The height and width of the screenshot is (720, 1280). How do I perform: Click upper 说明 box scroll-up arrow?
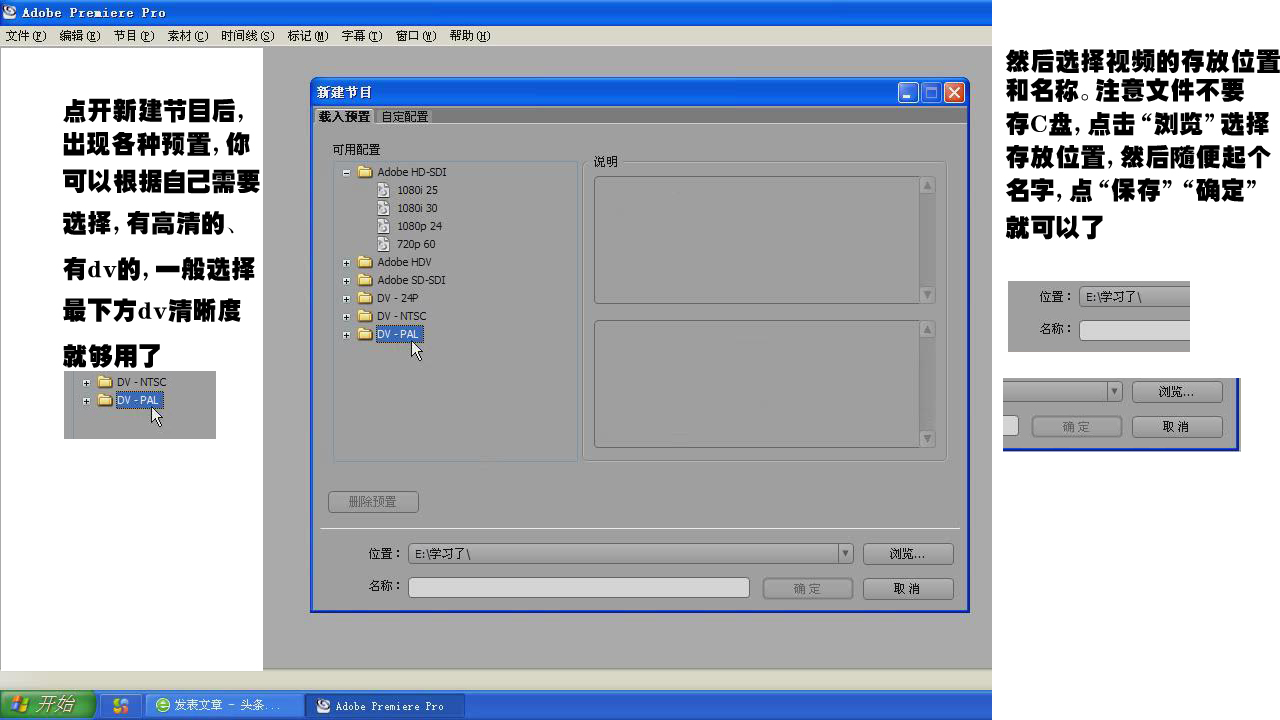[x=927, y=186]
